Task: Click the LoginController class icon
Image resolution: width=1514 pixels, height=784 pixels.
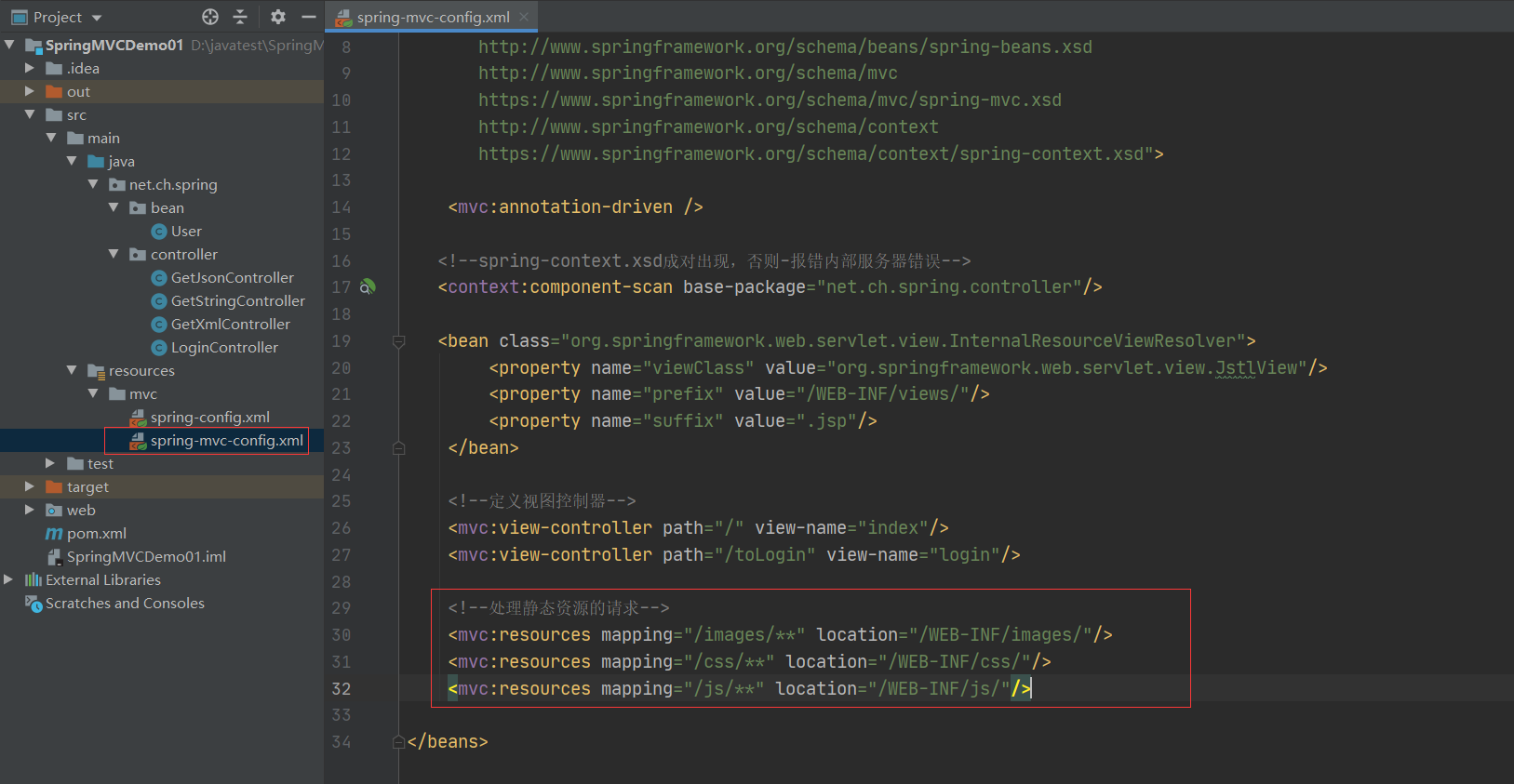Action: coord(159,348)
